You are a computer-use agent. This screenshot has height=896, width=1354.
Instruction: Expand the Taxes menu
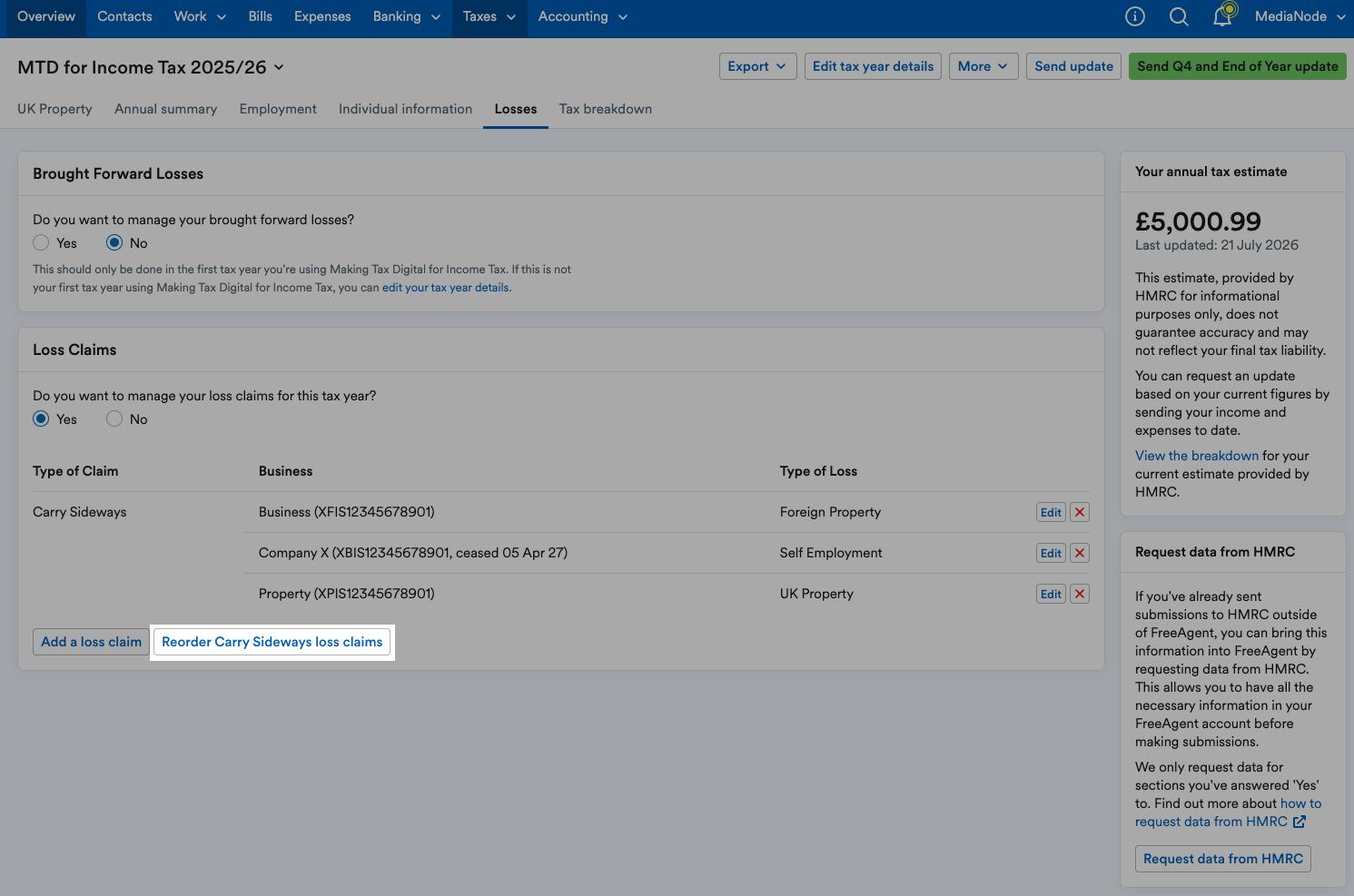489,16
